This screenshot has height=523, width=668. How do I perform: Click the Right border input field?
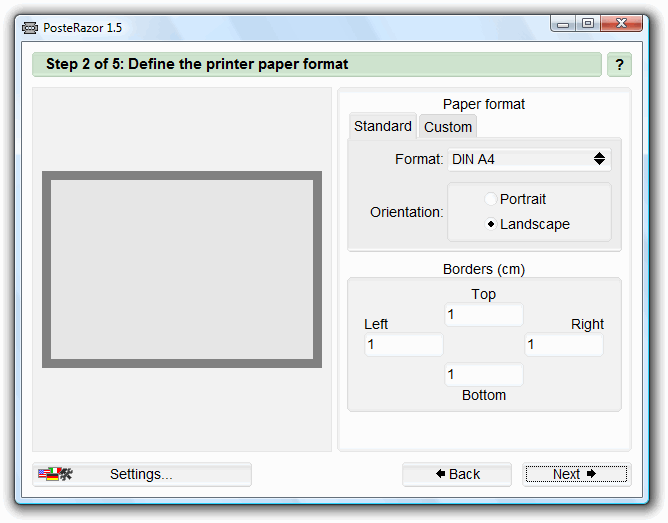tap(564, 345)
